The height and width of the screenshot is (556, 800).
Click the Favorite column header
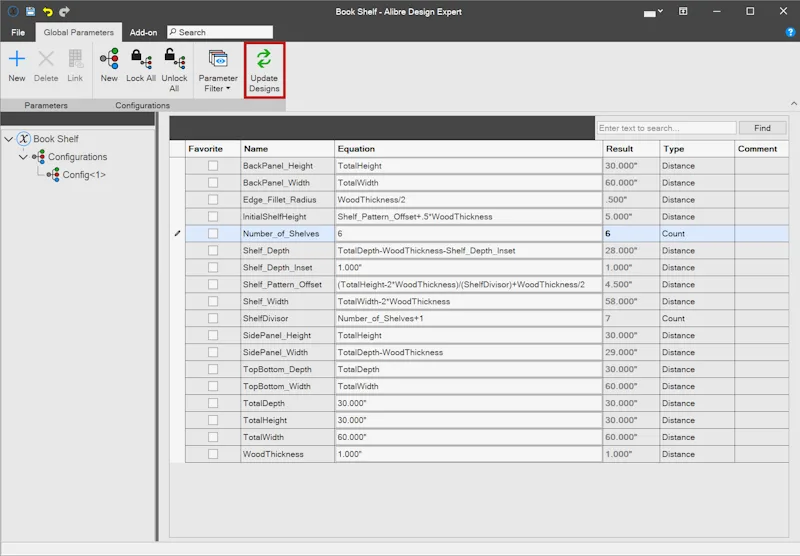[213, 149]
